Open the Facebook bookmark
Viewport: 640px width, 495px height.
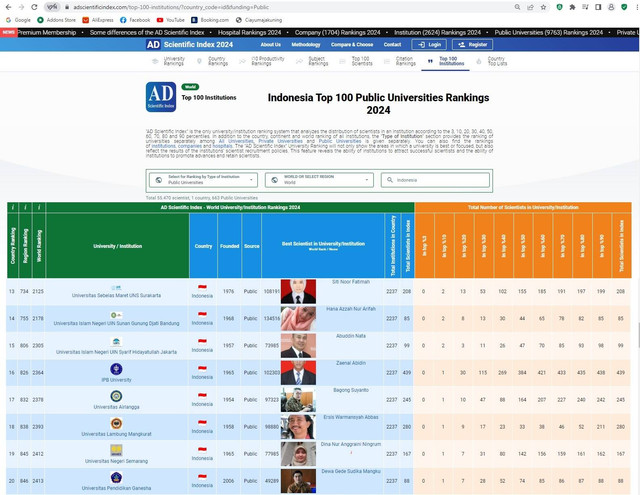pos(135,20)
